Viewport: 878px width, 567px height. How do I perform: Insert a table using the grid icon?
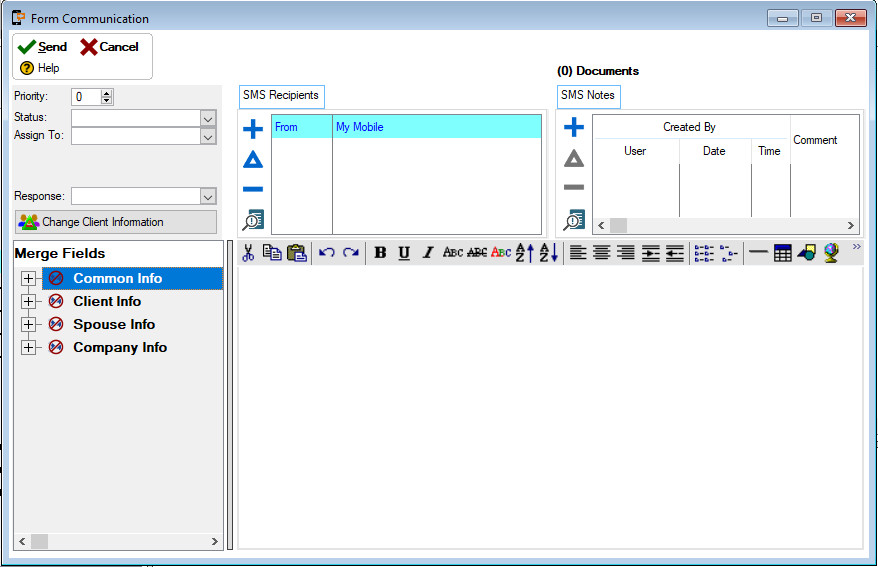783,253
